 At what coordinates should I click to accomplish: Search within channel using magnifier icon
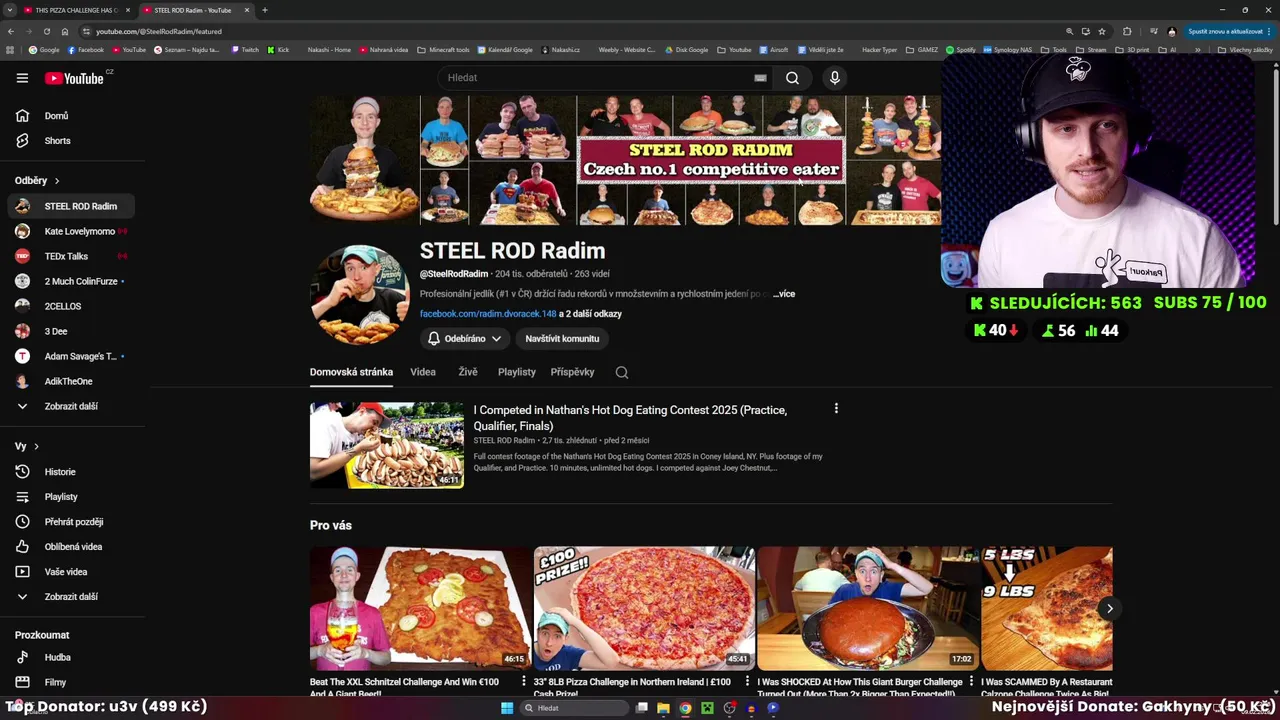point(622,372)
